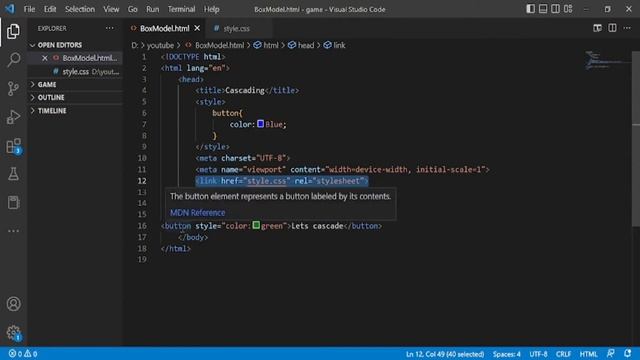The width and height of the screenshot is (640, 360).
Task: Open the Run menu
Action: point(153,9)
